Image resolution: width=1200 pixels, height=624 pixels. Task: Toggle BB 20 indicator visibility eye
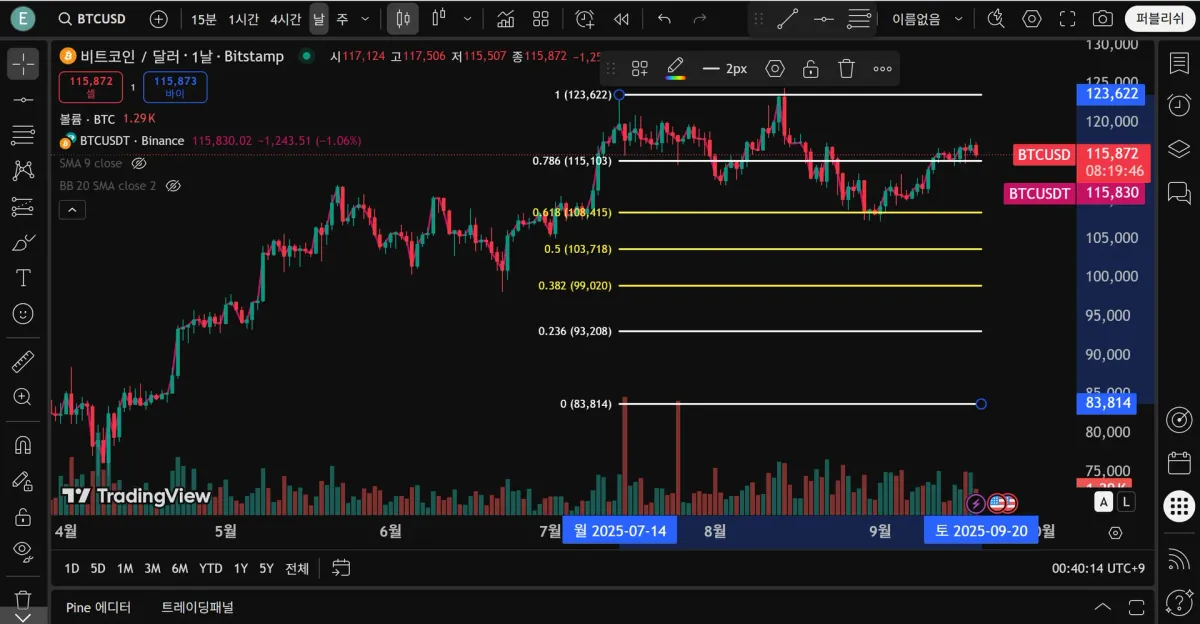tap(173, 186)
